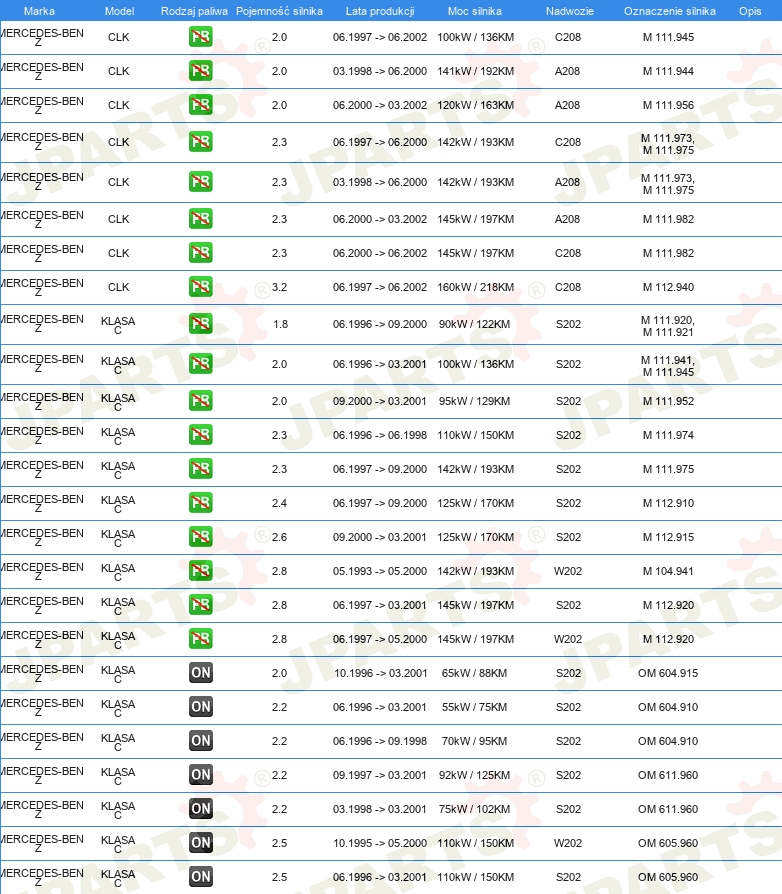Click PB icon in the 2.4 M 112.910 row

pos(201,503)
